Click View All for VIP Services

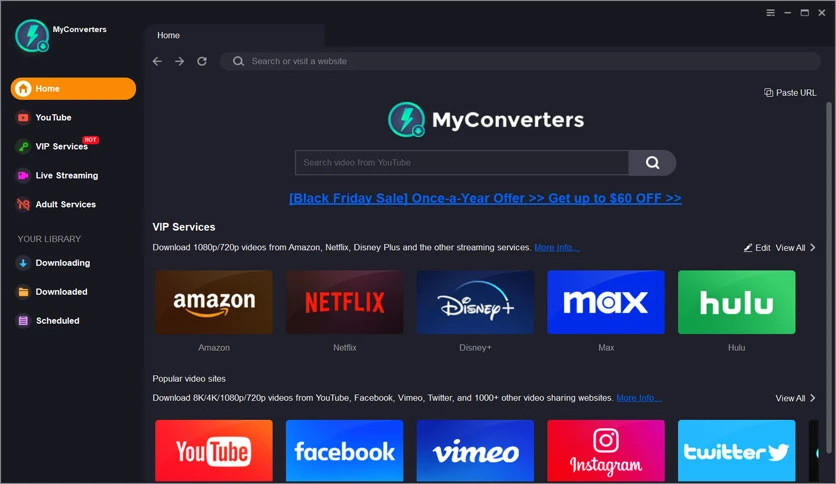pyautogui.click(x=795, y=248)
